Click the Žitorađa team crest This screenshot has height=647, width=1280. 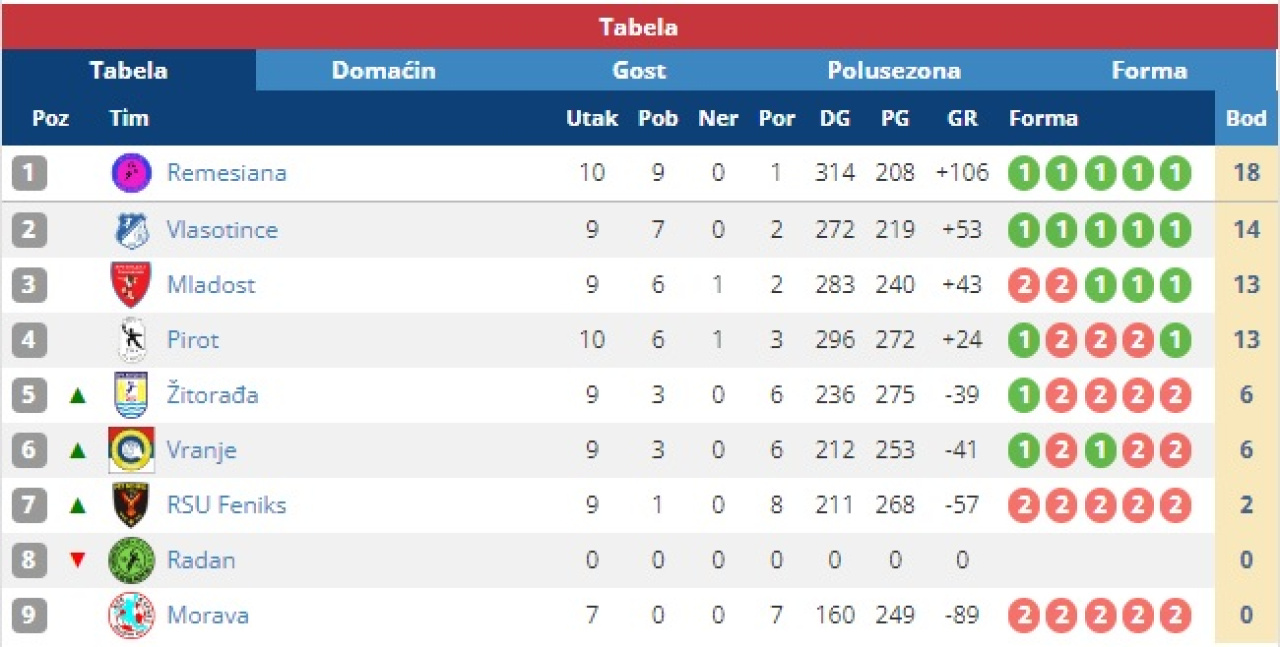131,395
